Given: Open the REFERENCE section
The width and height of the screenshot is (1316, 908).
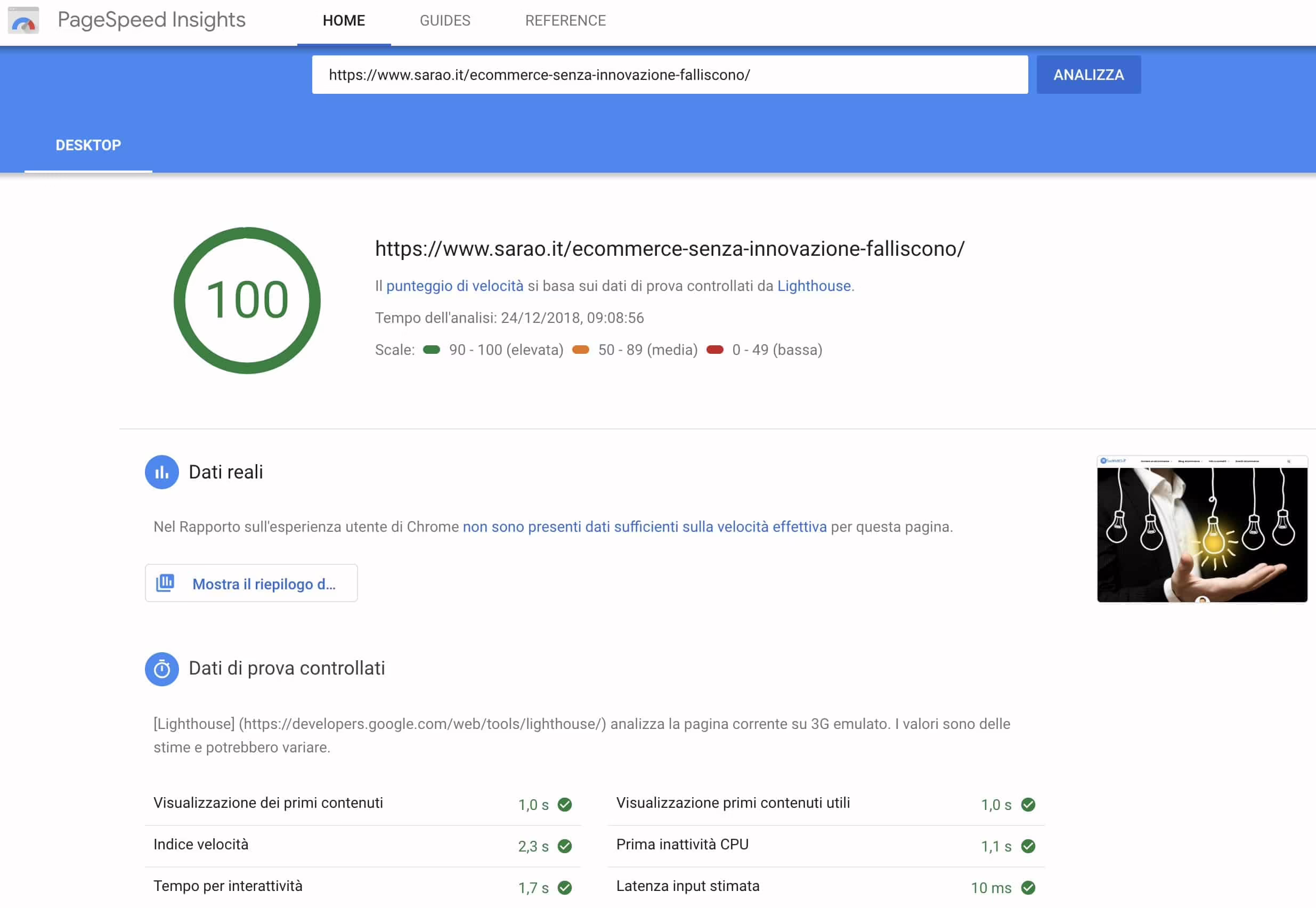Looking at the screenshot, I should click(x=565, y=20).
